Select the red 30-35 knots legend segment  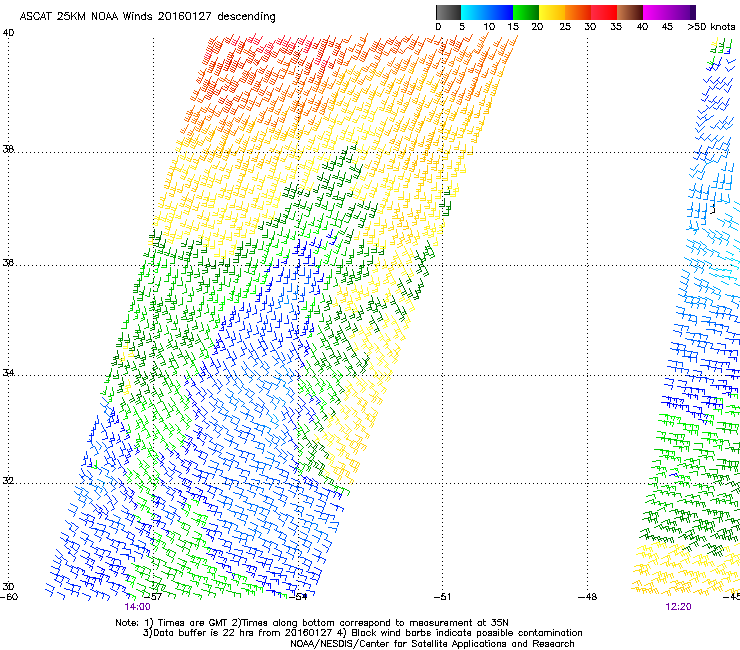604,12
